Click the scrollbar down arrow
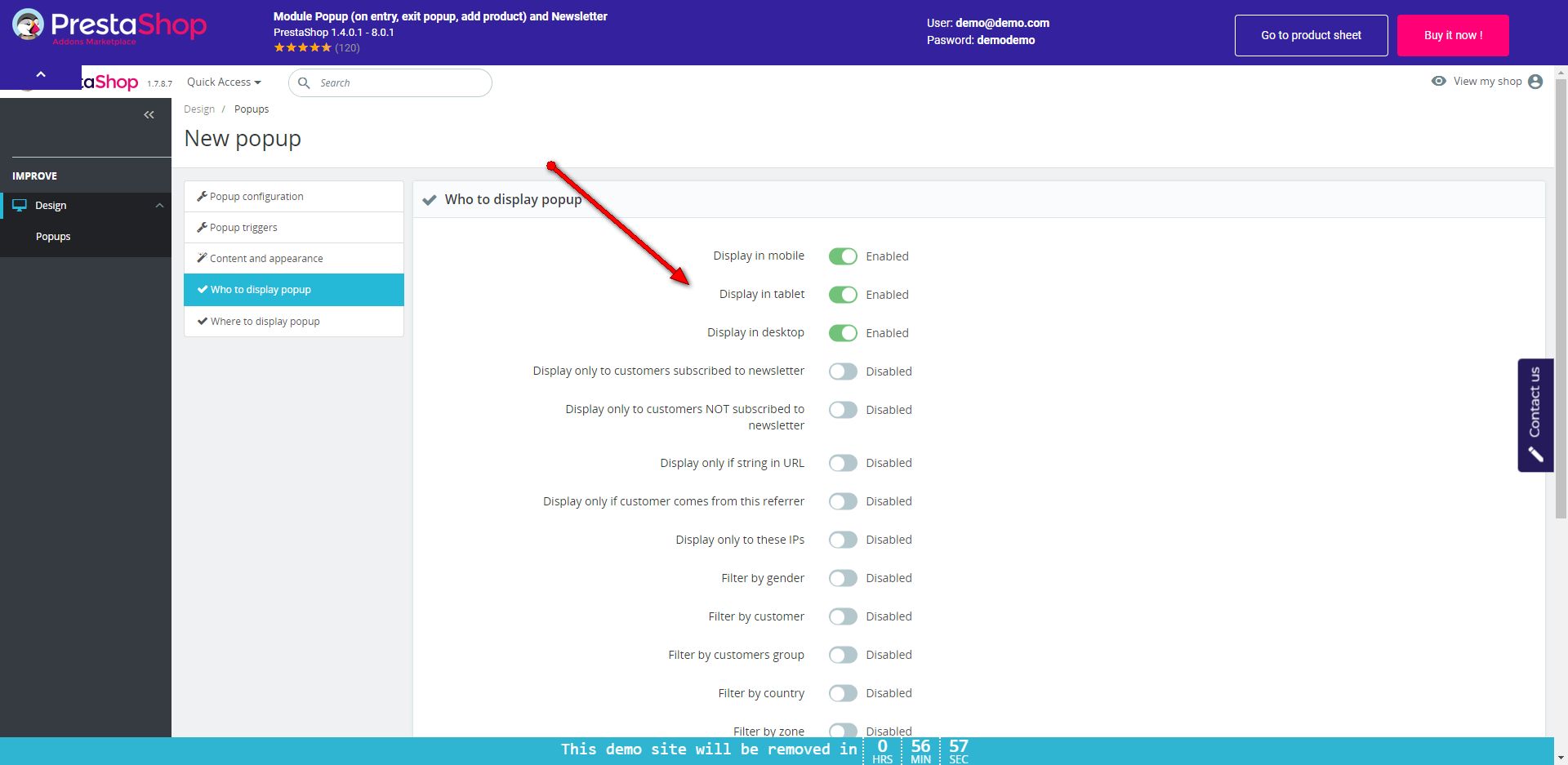This screenshot has width=1568, height=765. (x=1561, y=758)
